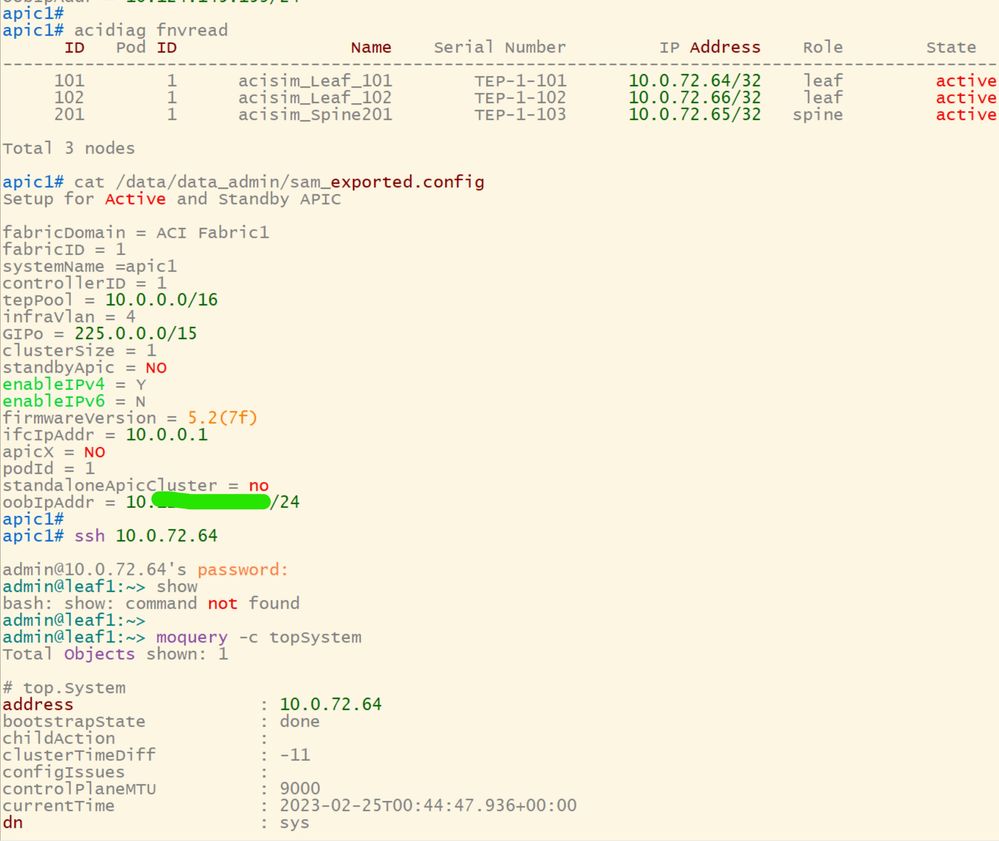Viewport: 999px width, 841px height.
Task: Click the 'Role' column header
Action: tap(823, 47)
